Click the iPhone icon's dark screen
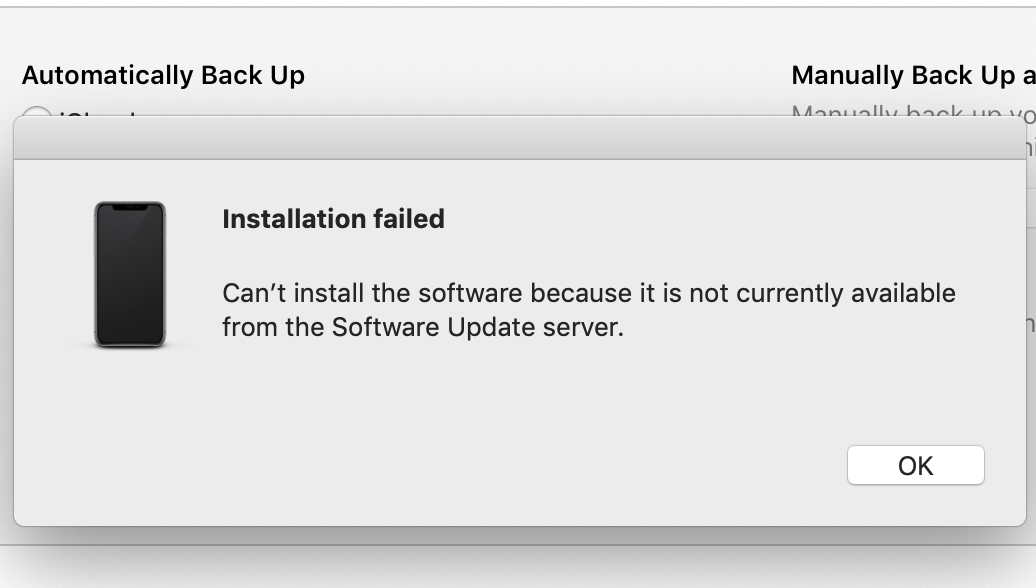 click(130, 274)
